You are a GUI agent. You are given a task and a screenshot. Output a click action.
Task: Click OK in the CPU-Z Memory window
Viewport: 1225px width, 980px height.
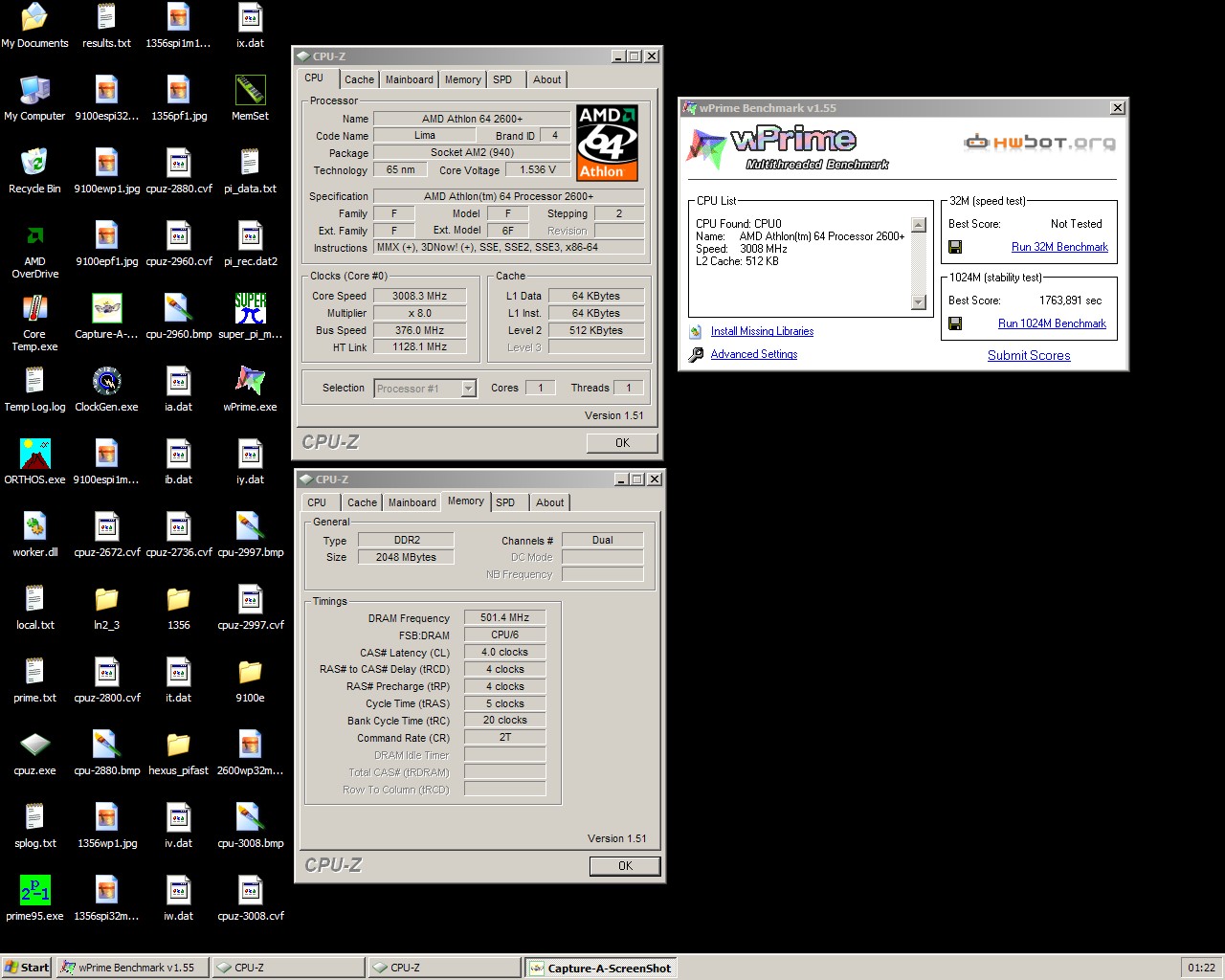[x=625, y=866]
